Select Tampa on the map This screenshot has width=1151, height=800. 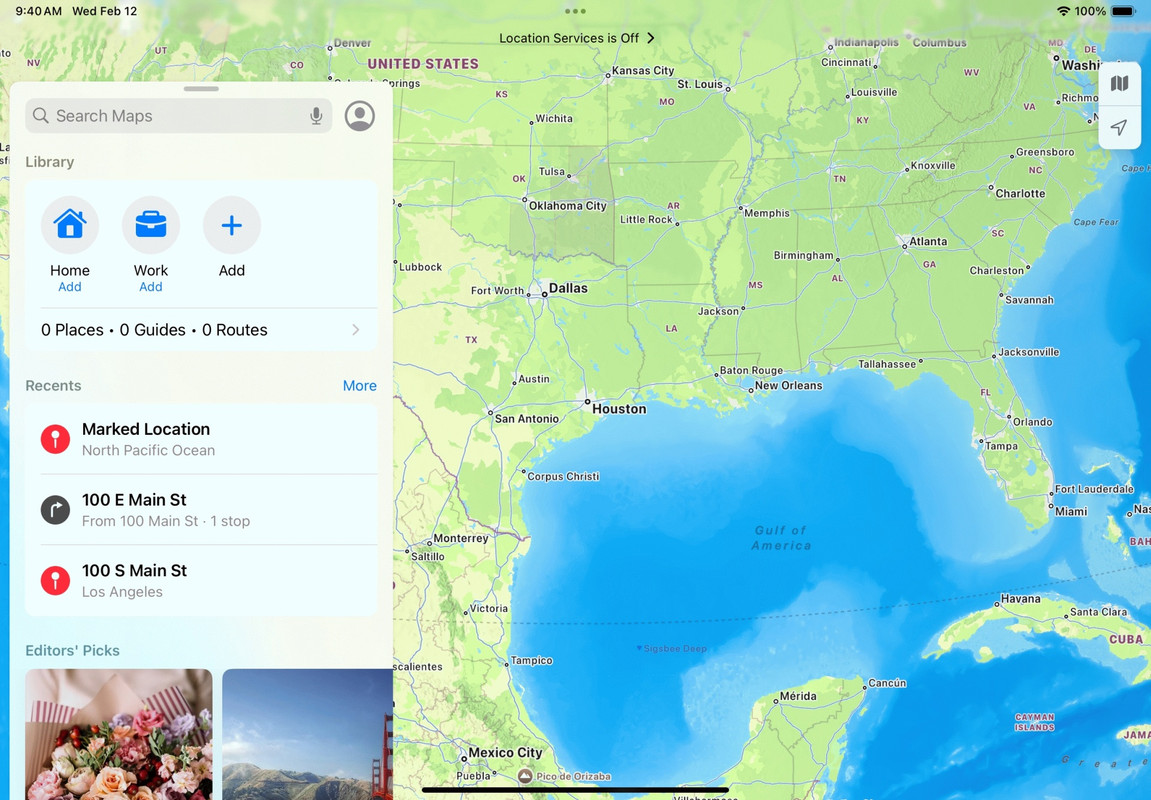click(1001, 446)
